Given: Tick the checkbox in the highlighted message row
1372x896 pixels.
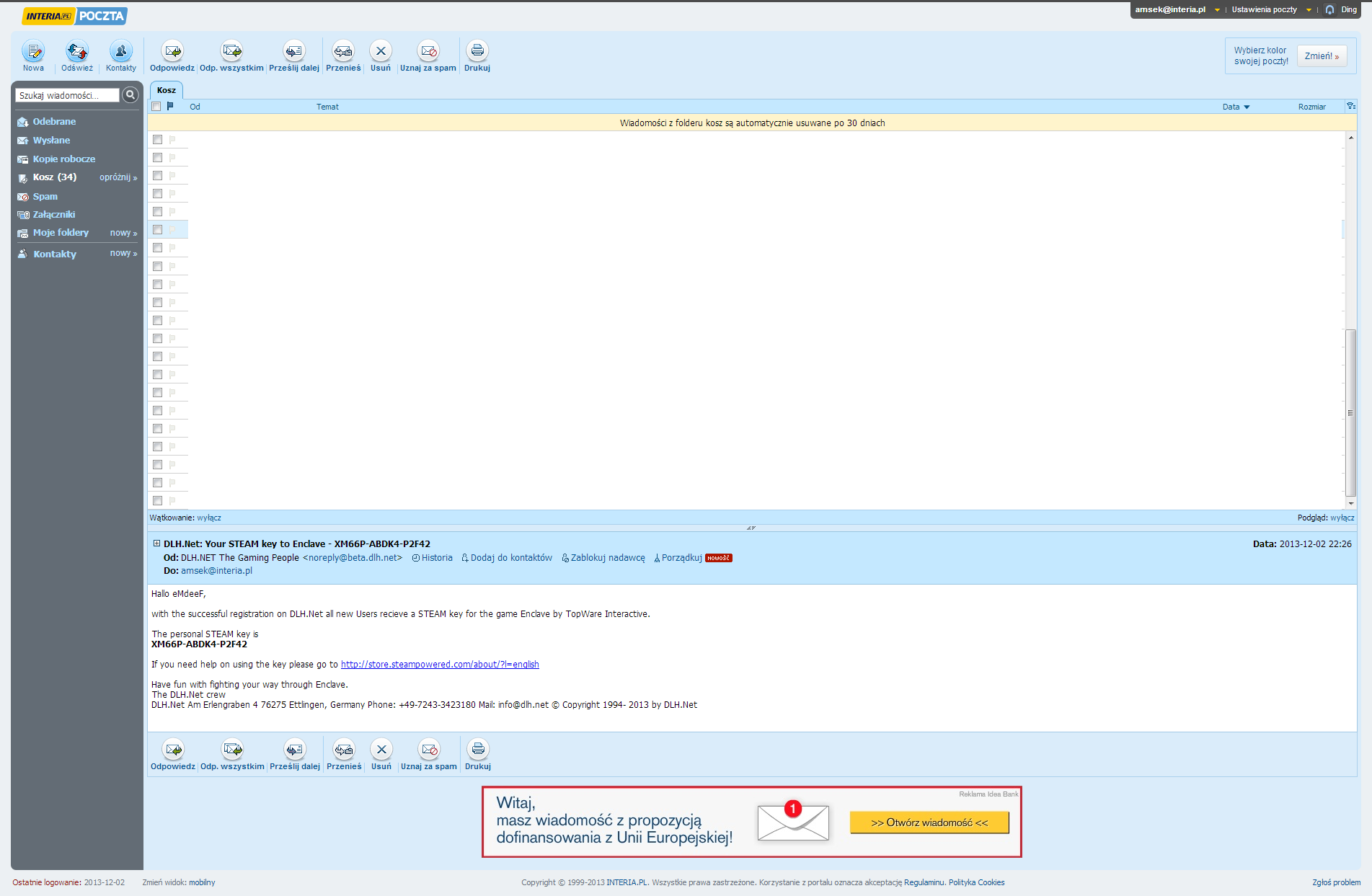Looking at the screenshot, I should (157, 230).
